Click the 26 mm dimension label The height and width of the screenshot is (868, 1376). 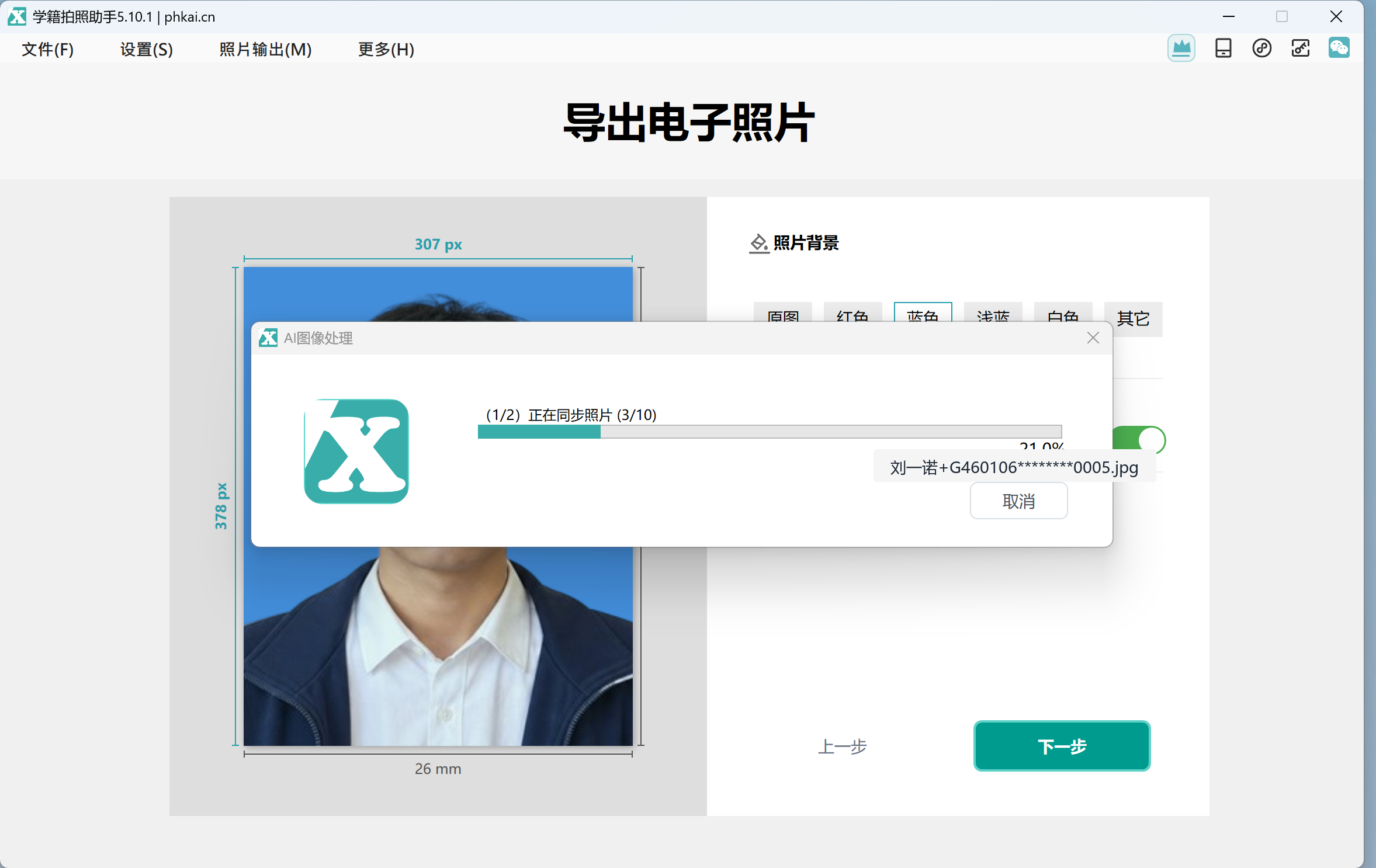pyautogui.click(x=438, y=769)
